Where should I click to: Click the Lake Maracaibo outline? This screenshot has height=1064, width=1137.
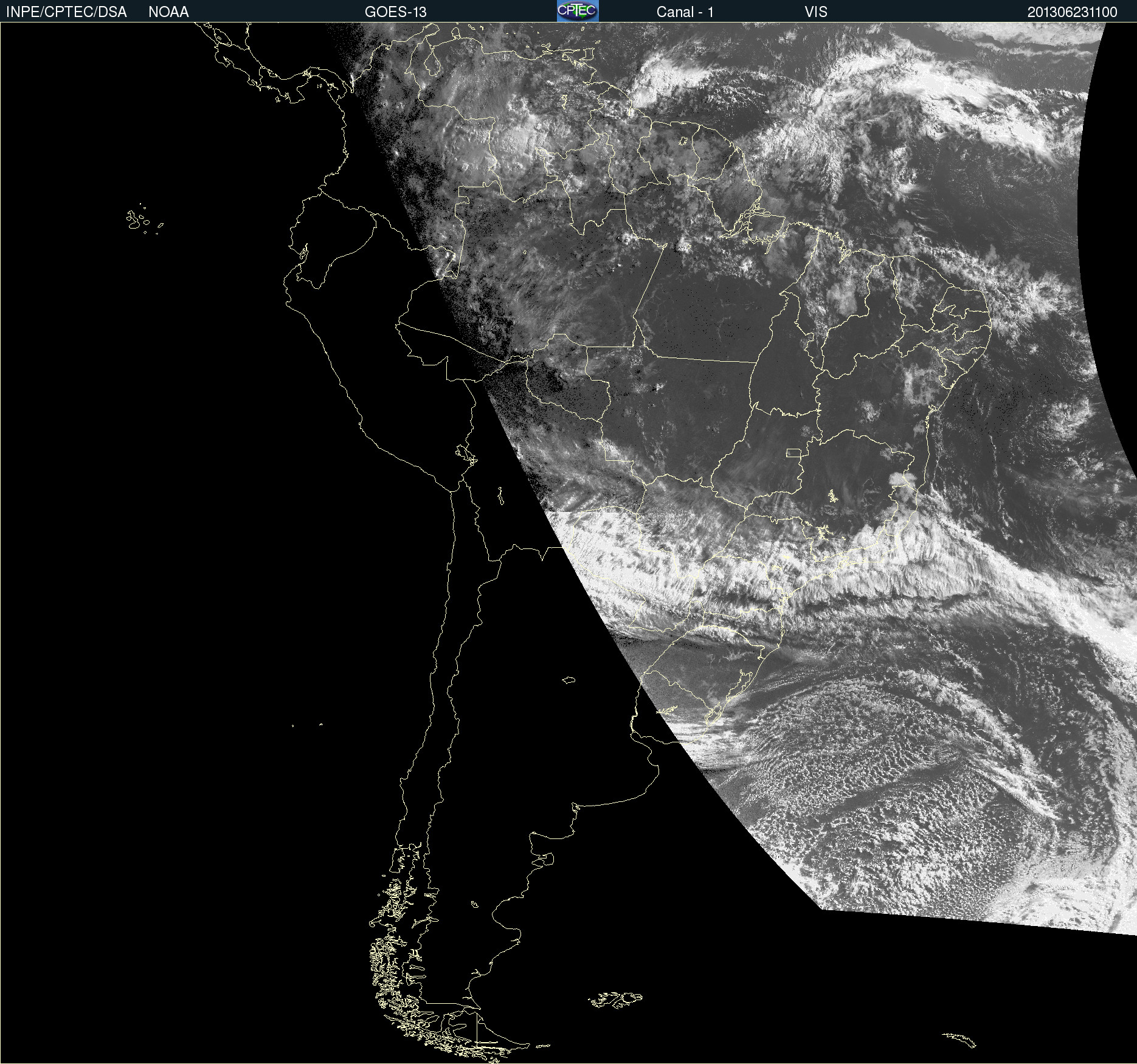coord(432,63)
